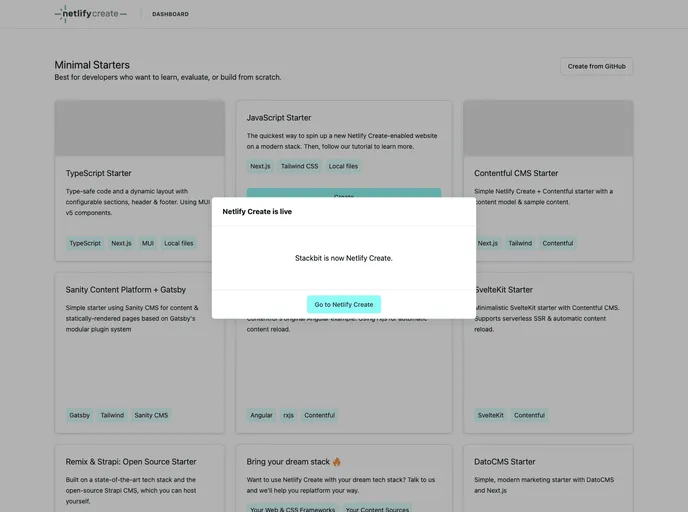The width and height of the screenshot is (688, 512).
Task: Click the Angular tag chip
Action: click(x=261, y=415)
